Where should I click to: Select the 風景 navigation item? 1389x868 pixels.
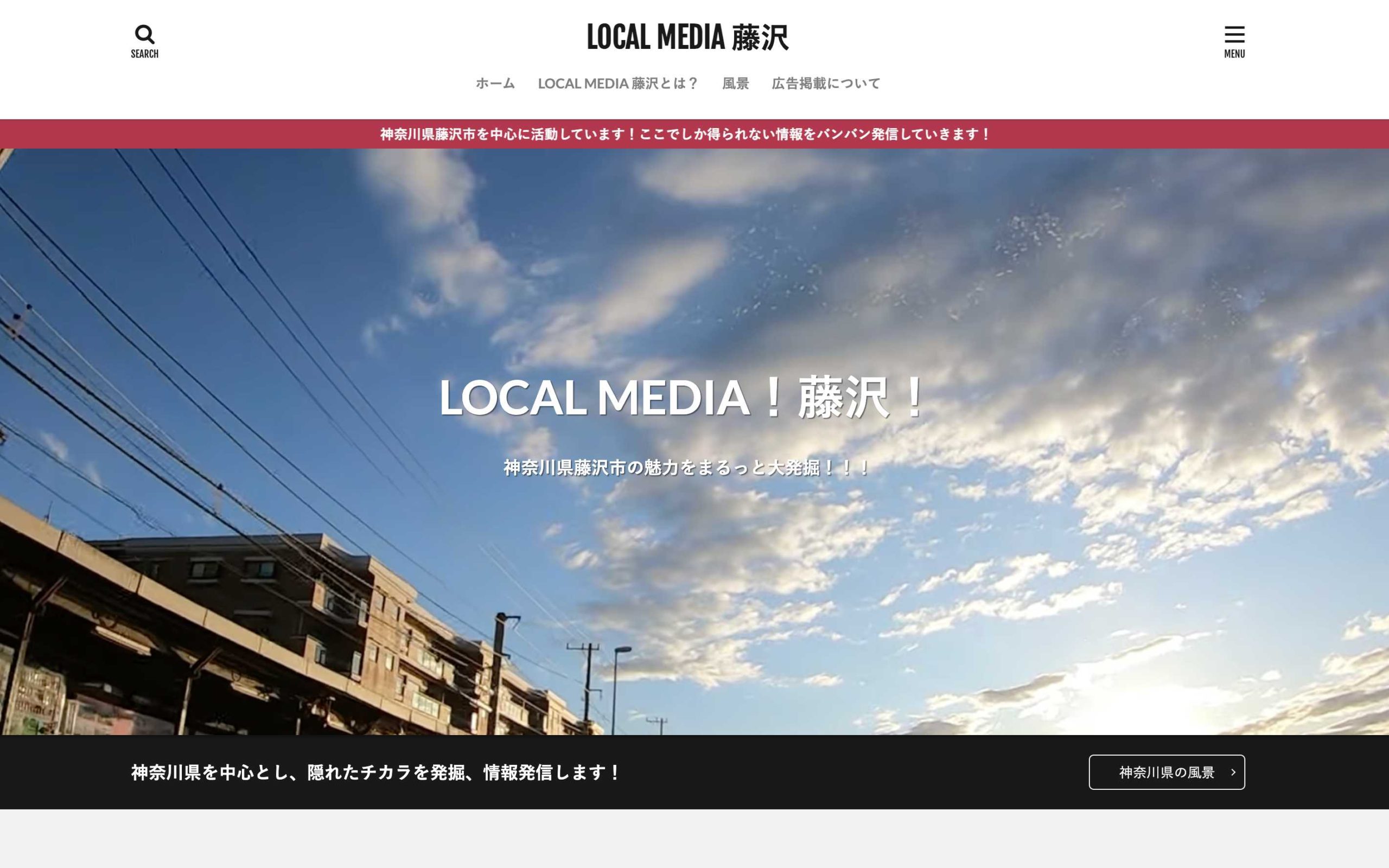(735, 84)
